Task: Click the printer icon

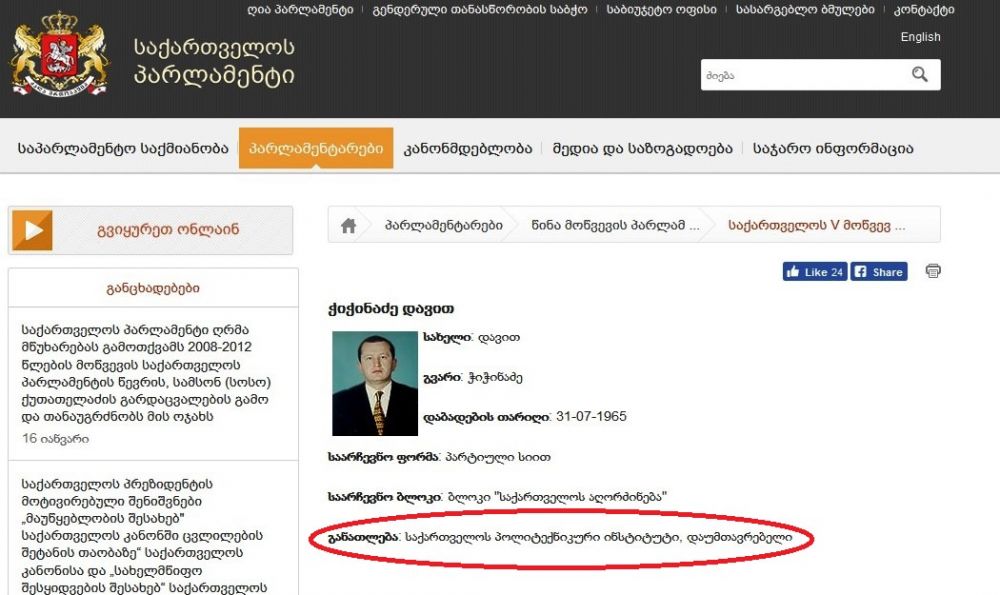Action: tap(933, 271)
